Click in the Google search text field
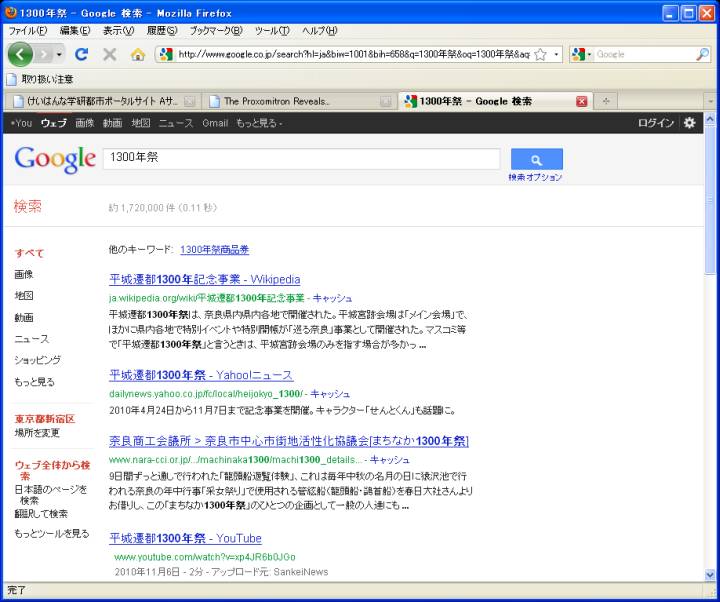Screen dimensions: 720x602 click(x=300, y=158)
